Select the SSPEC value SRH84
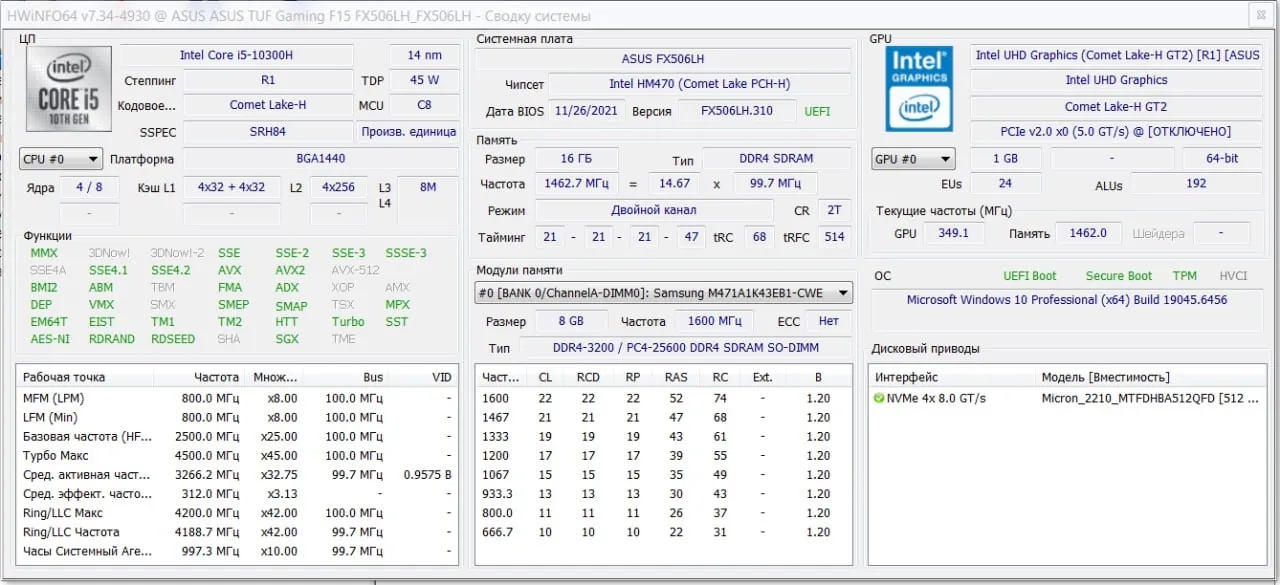Image resolution: width=1280 pixels, height=585 pixels. pyautogui.click(x=268, y=132)
